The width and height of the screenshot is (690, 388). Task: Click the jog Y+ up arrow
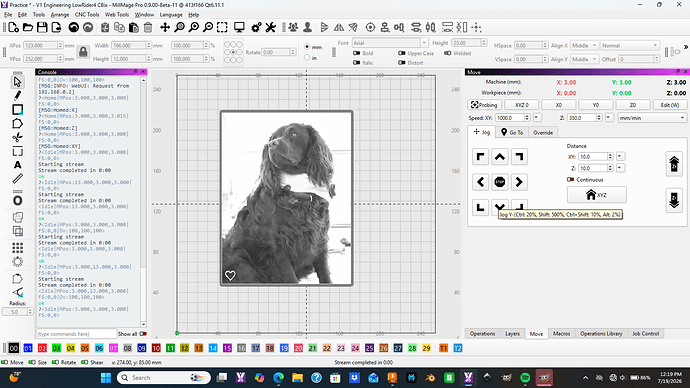pos(499,157)
